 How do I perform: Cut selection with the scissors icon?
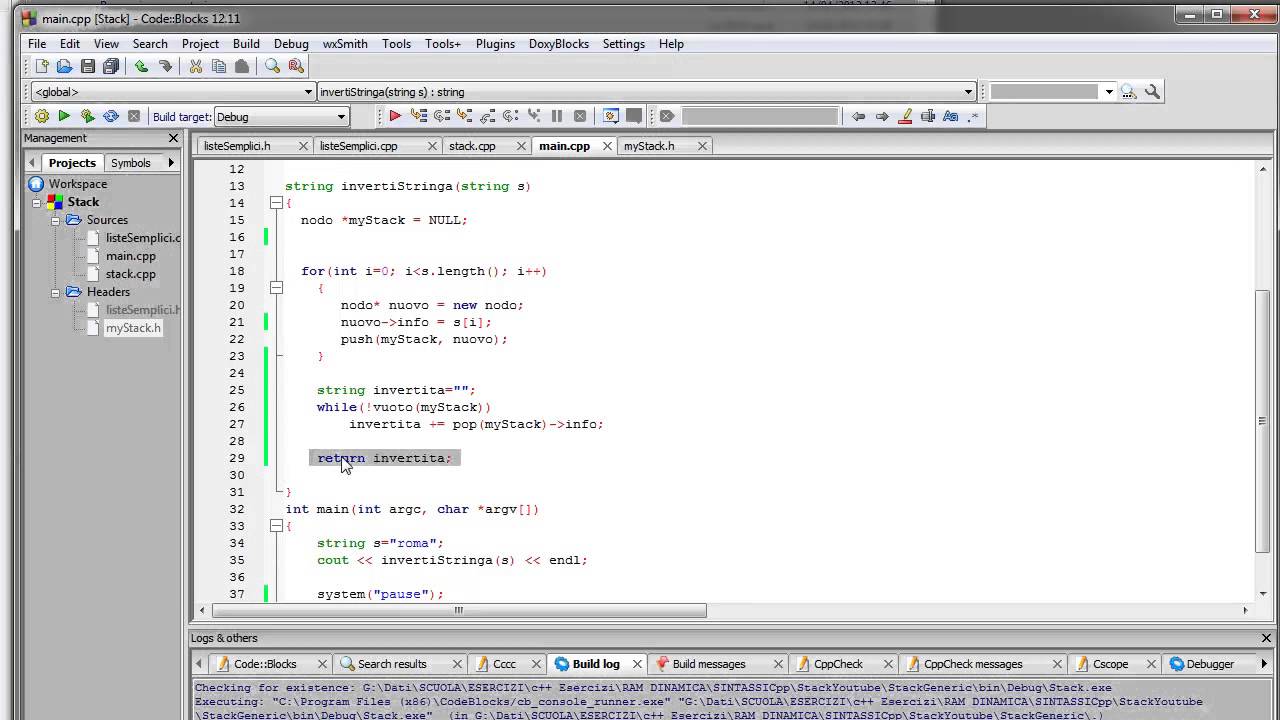click(196, 66)
